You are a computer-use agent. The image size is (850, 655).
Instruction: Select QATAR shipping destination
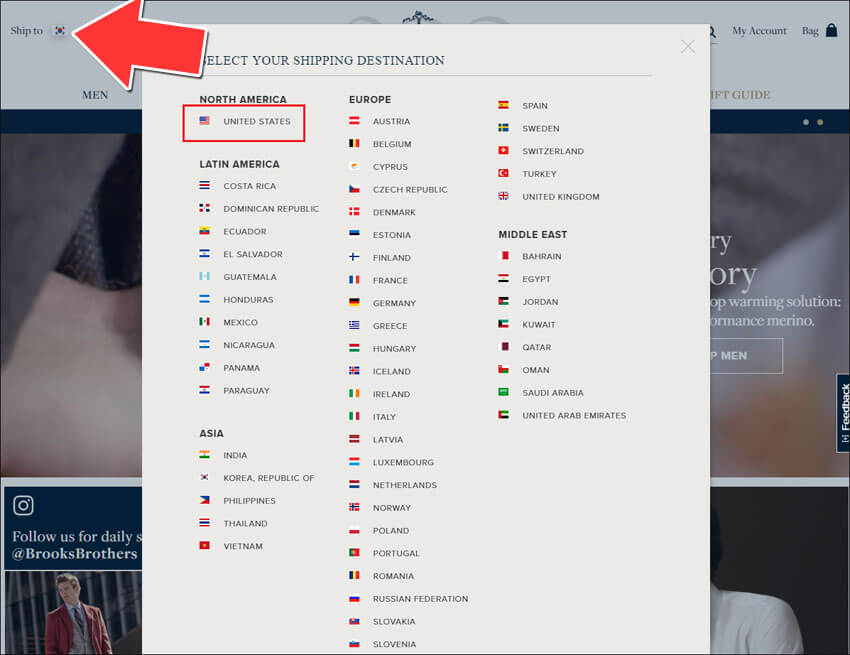[x=536, y=348]
